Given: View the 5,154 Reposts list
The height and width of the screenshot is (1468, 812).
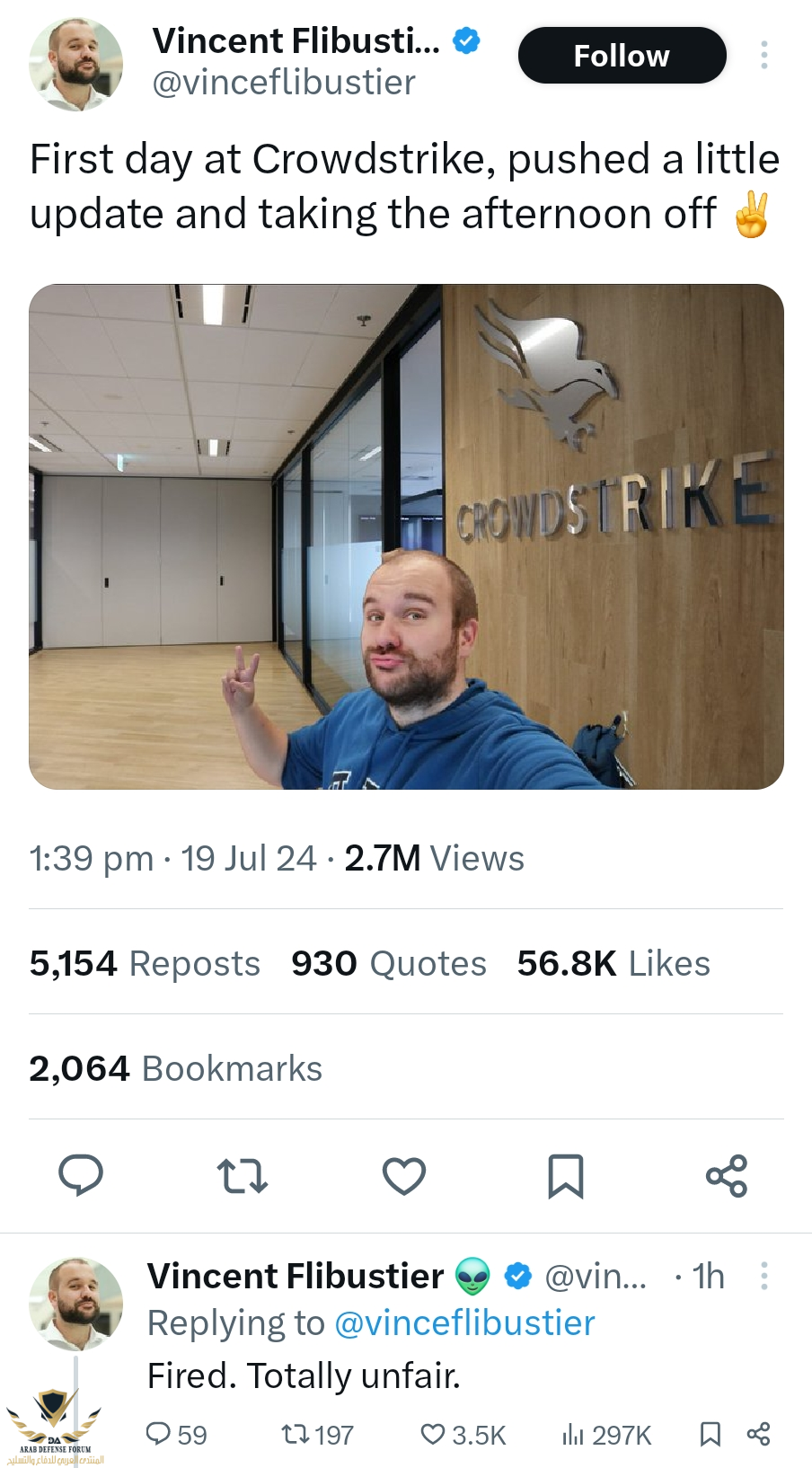Looking at the screenshot, I should tap(145, 963).
